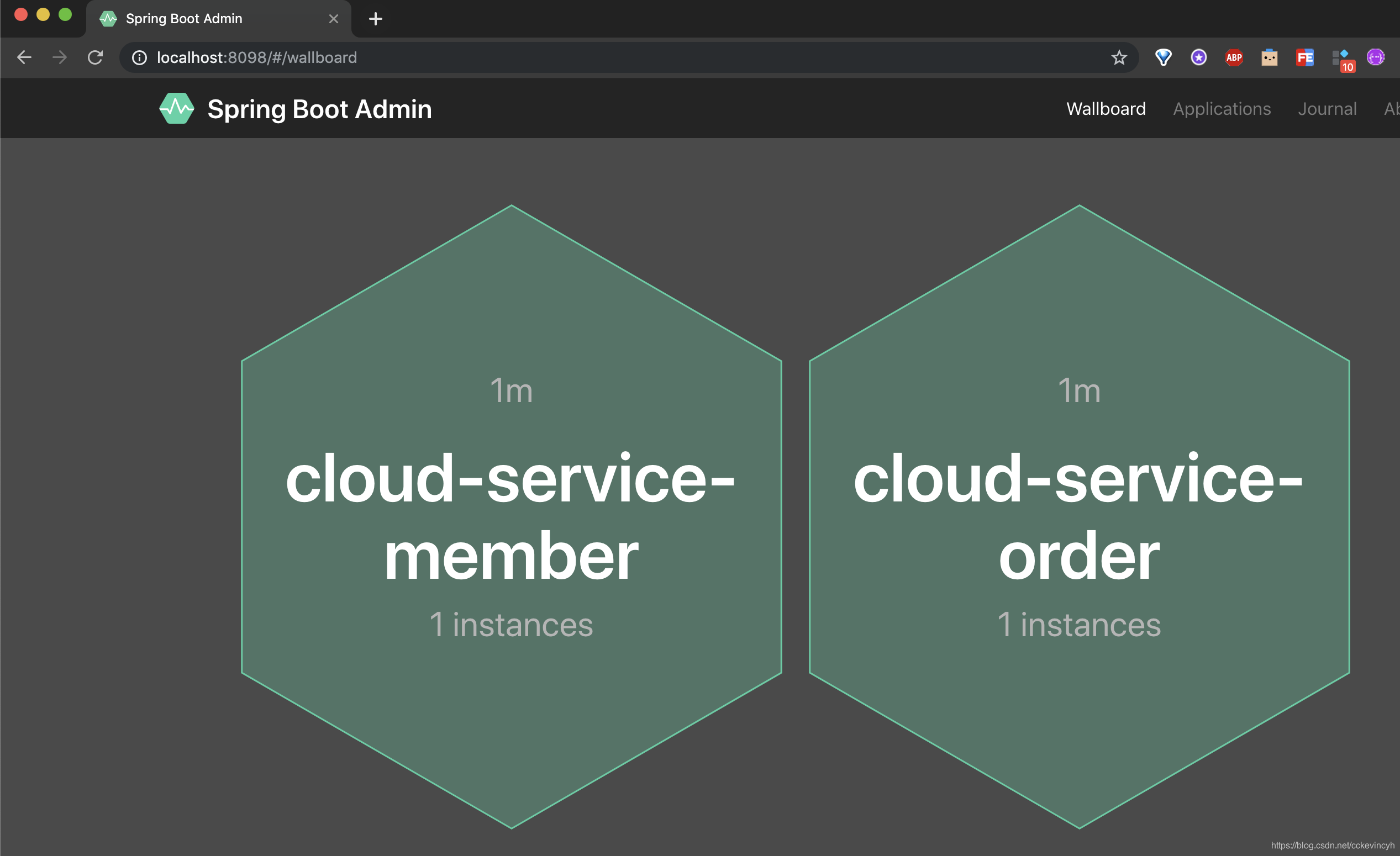
Task: Open the cloud-service-member hexagon
Action: 512,516
